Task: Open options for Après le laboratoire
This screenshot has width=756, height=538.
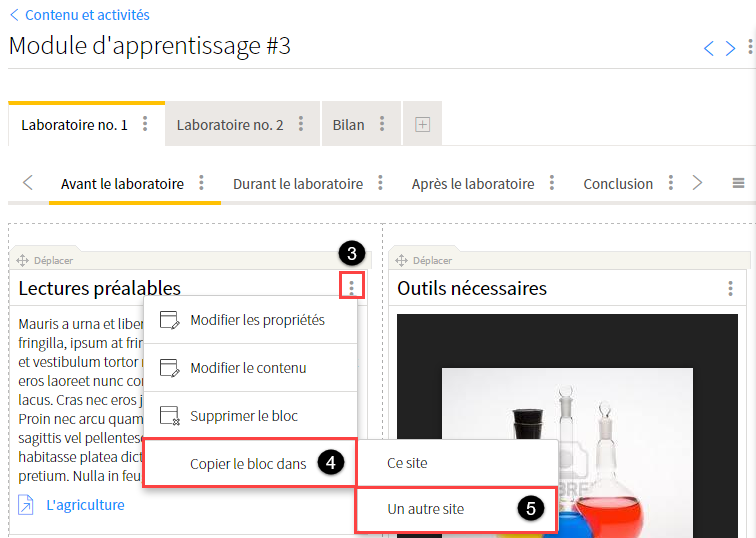Action: 552,183
